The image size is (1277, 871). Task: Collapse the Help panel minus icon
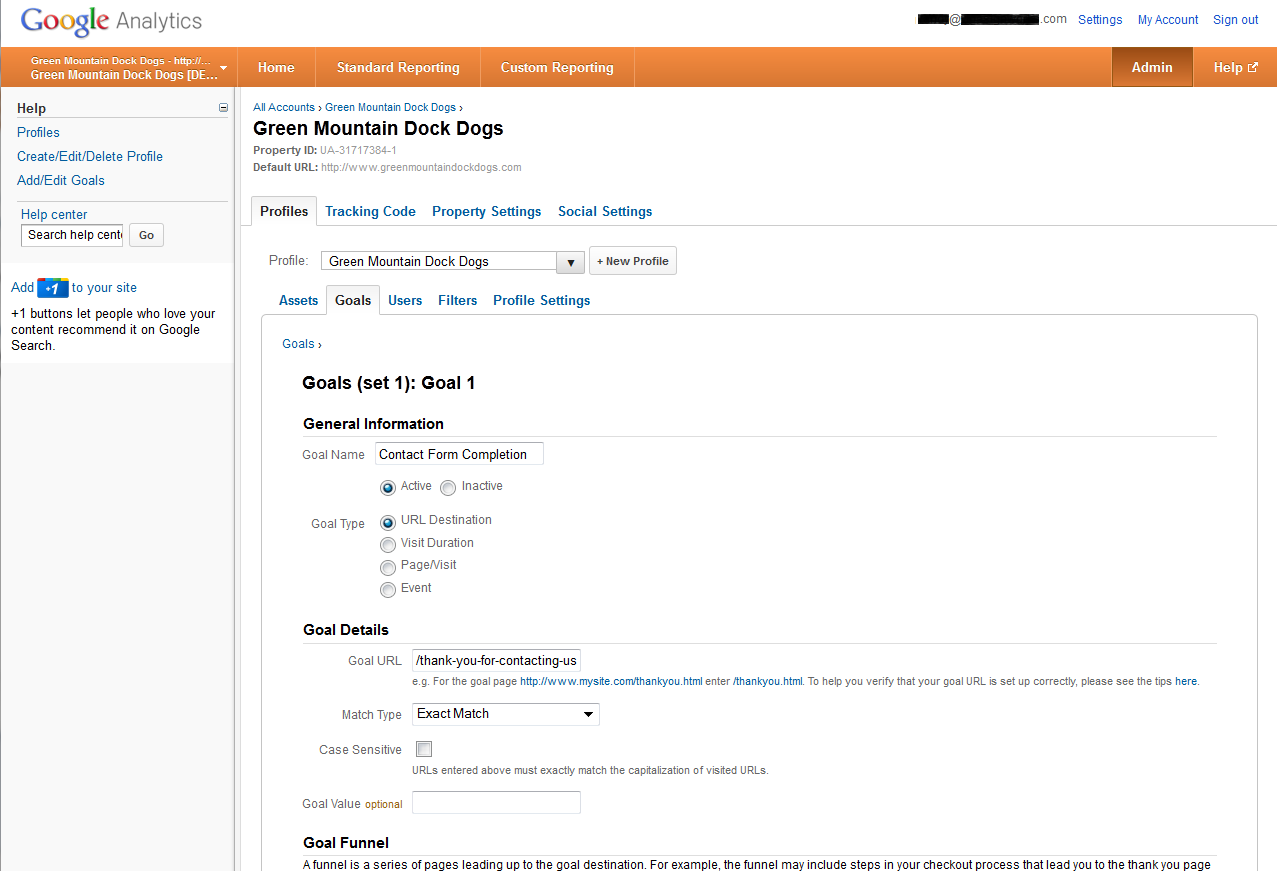[x=223, y=108]
